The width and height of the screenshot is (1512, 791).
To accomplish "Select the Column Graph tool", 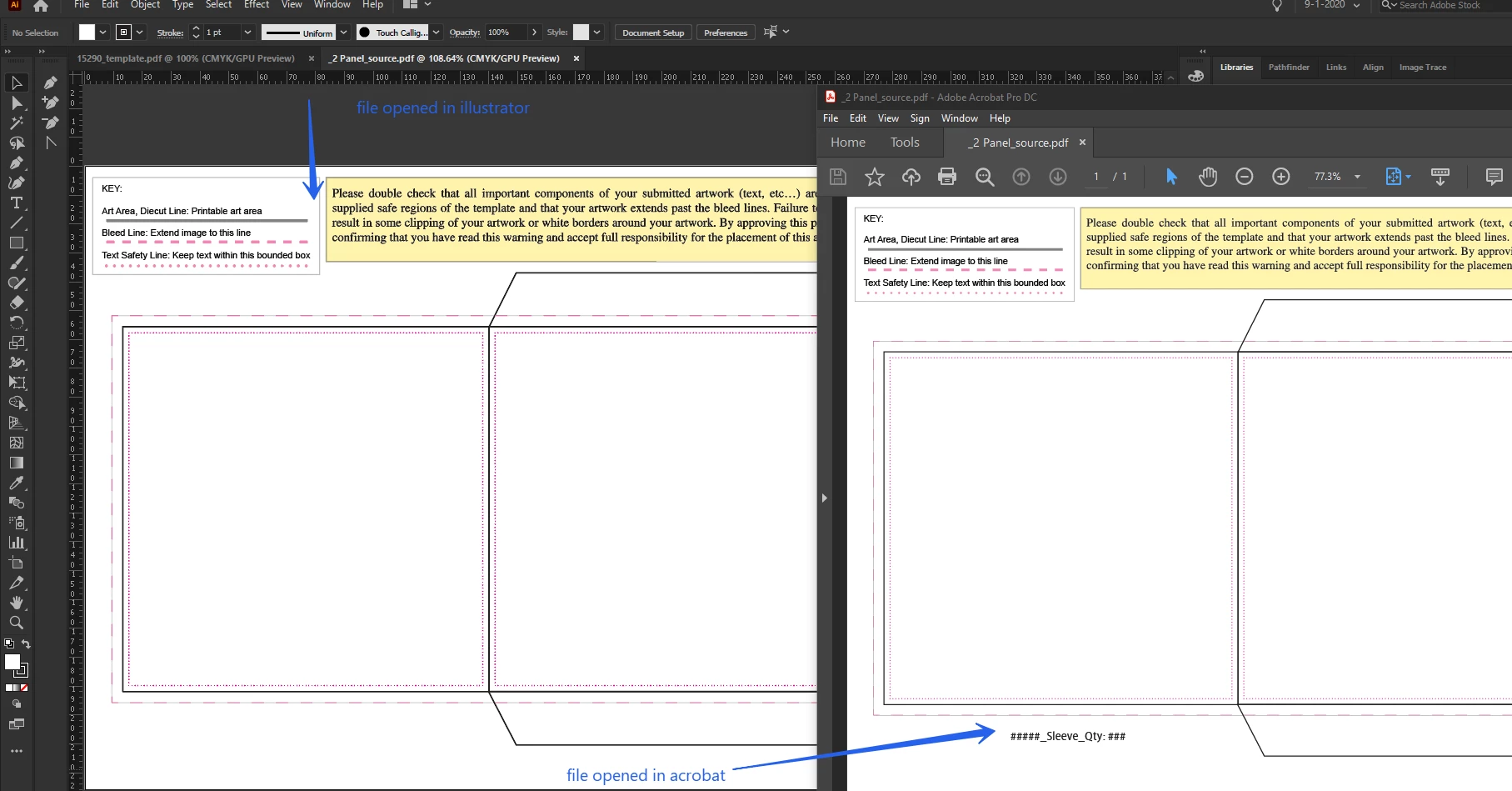I will coord(17,543).
